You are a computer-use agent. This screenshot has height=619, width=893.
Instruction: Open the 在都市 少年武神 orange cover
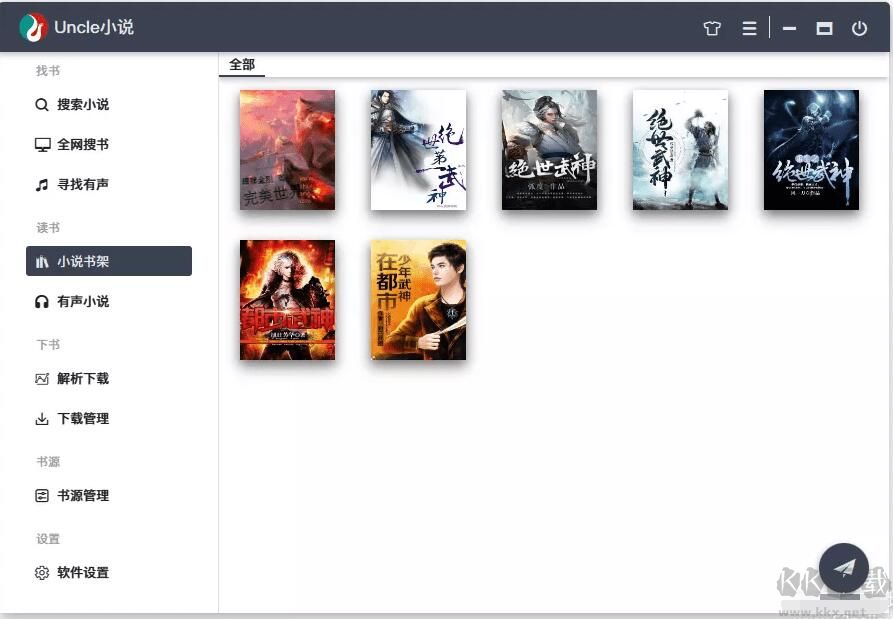(x=419, y=300)
